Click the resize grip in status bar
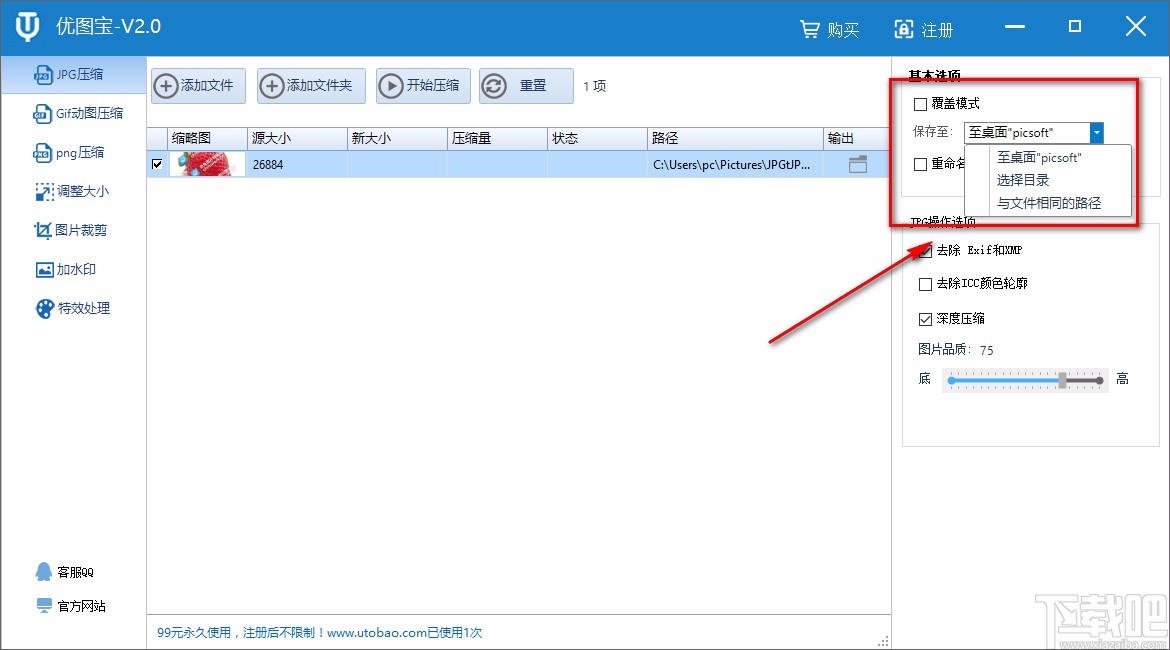Viewport: 1170px width, 650px height. 883,641
